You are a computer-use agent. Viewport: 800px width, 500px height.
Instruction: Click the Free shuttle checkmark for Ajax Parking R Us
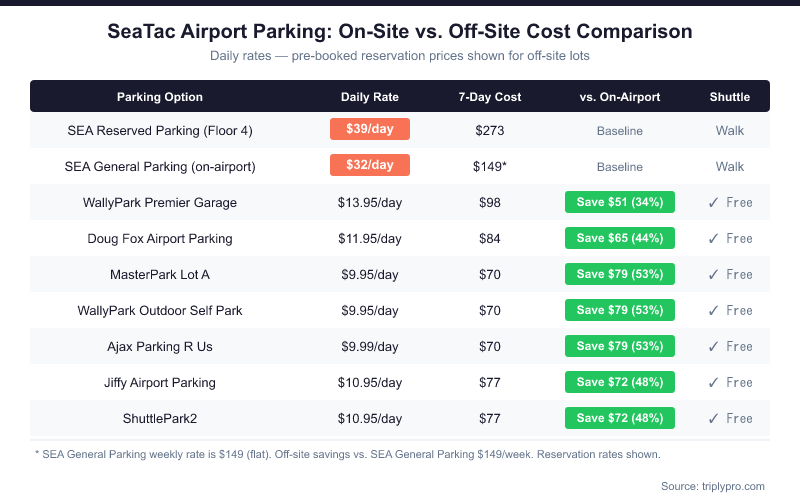[713, 347]
